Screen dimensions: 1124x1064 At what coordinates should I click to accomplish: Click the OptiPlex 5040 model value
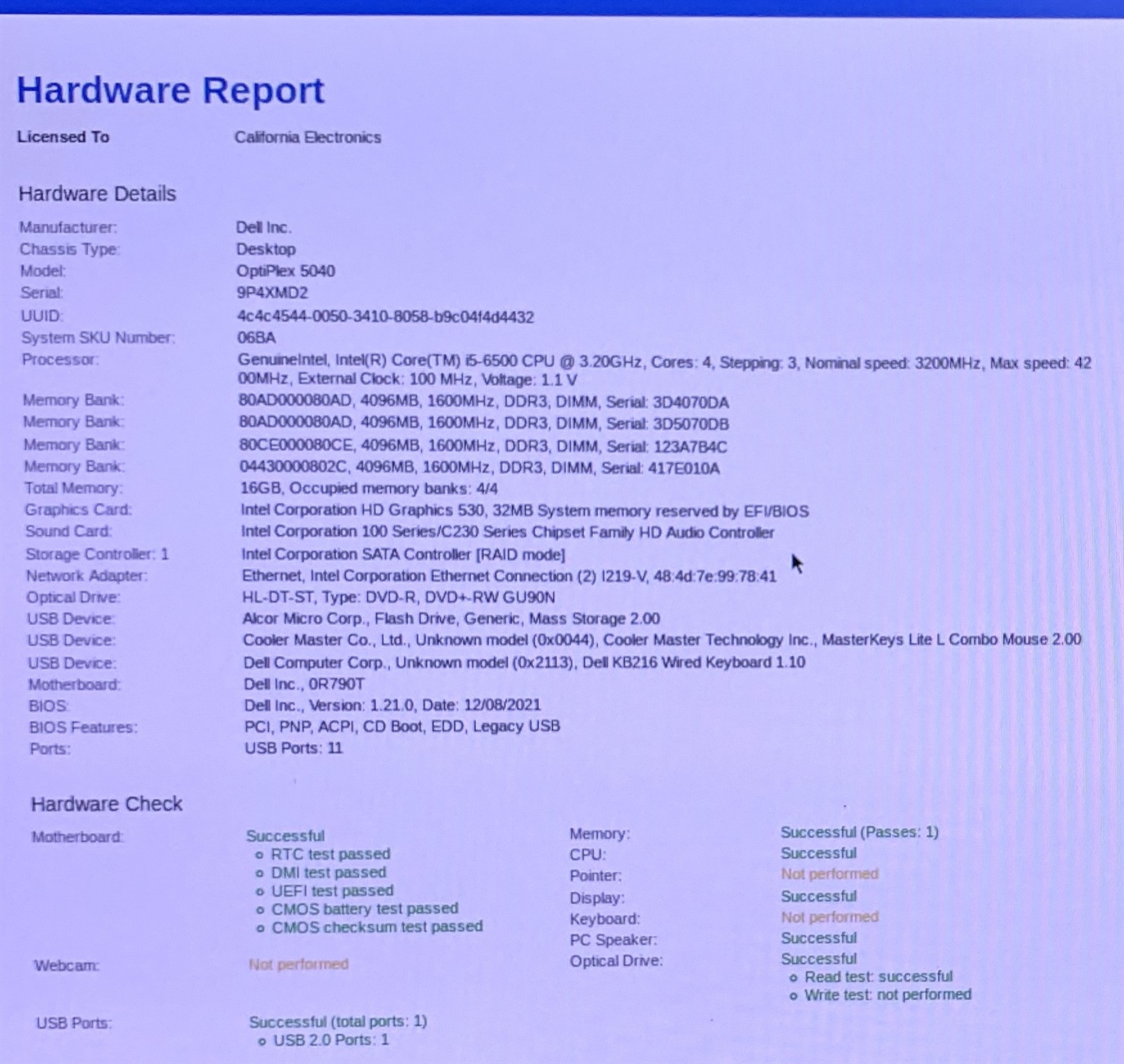(285, 271)
